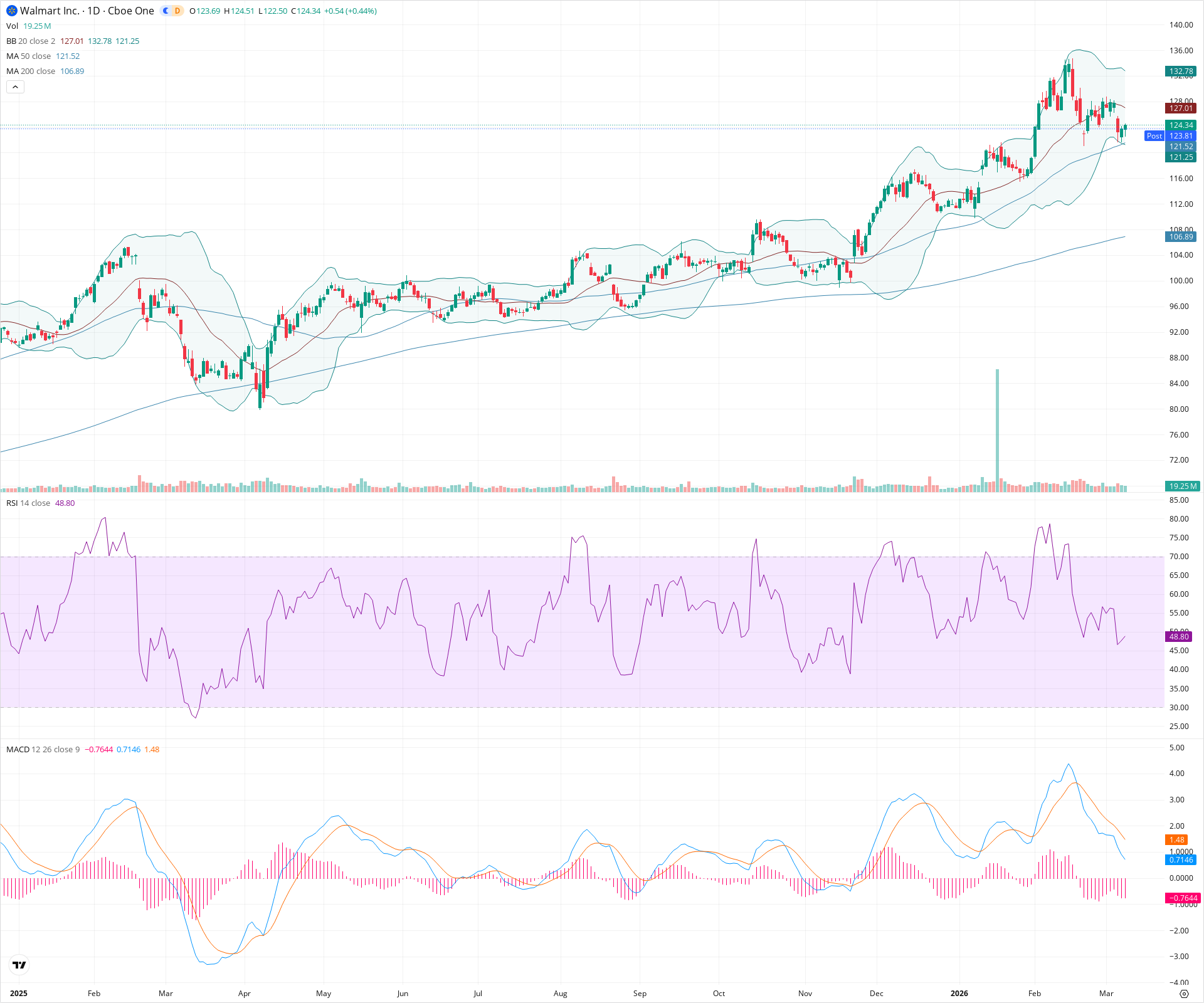Image resolution: width=1204 pixels, height=1003 pixels.
Task: Click the 123.81 post-market price label
Action: pos(1181,135)
